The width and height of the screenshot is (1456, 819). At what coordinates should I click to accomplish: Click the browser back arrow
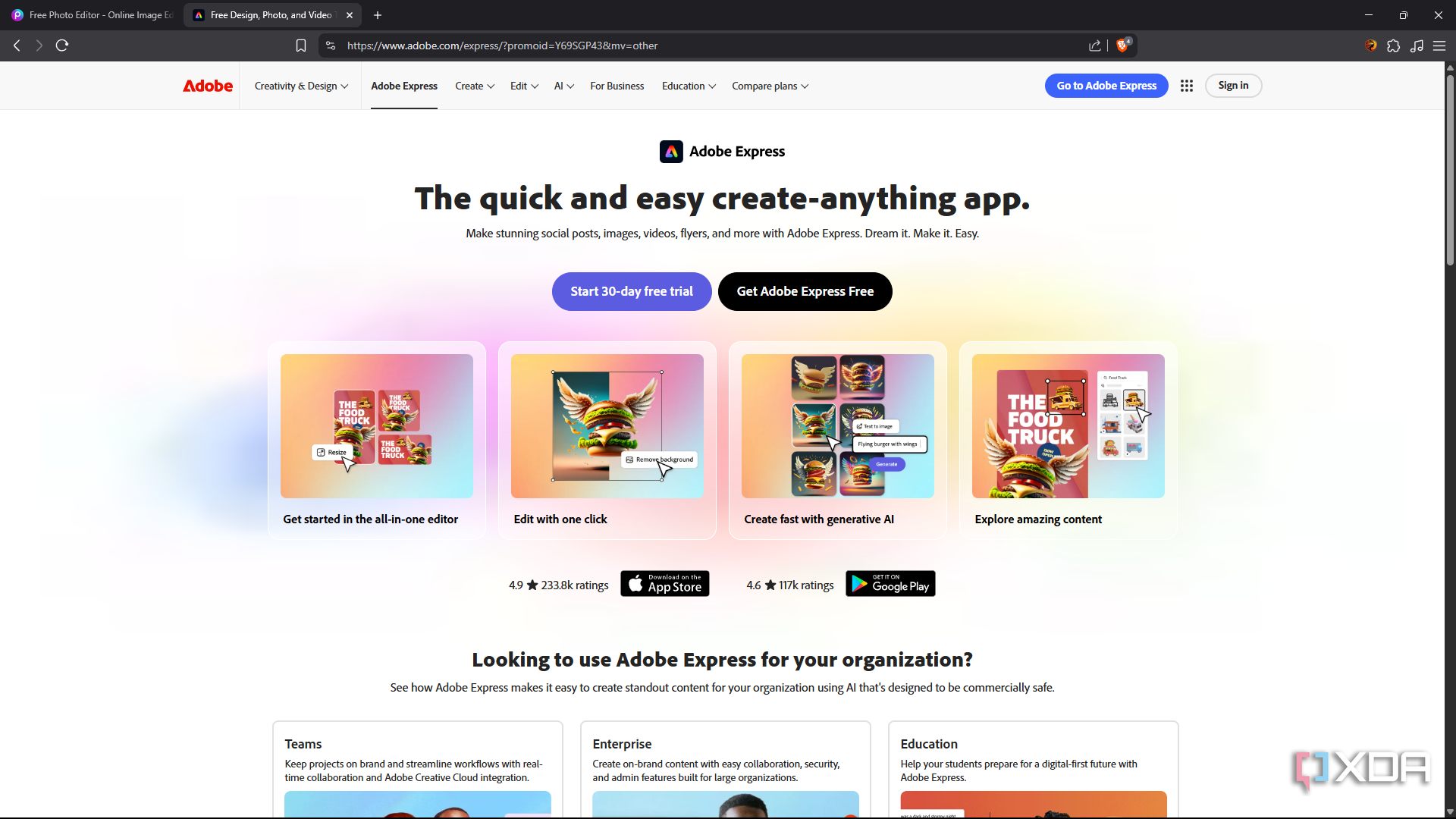tap(17, 45)
